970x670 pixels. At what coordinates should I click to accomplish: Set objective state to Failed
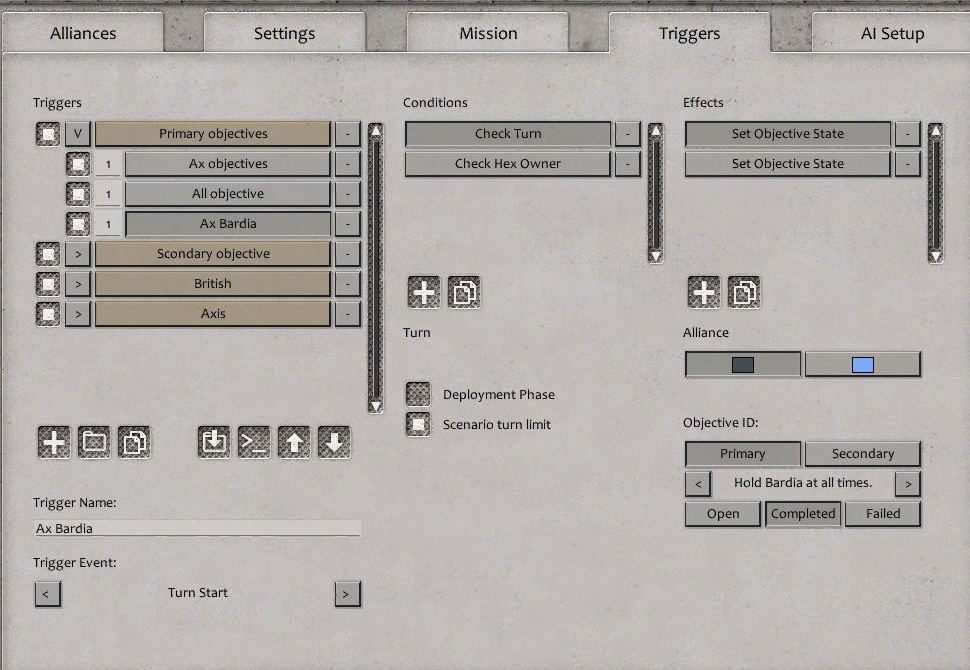point(883,513)
